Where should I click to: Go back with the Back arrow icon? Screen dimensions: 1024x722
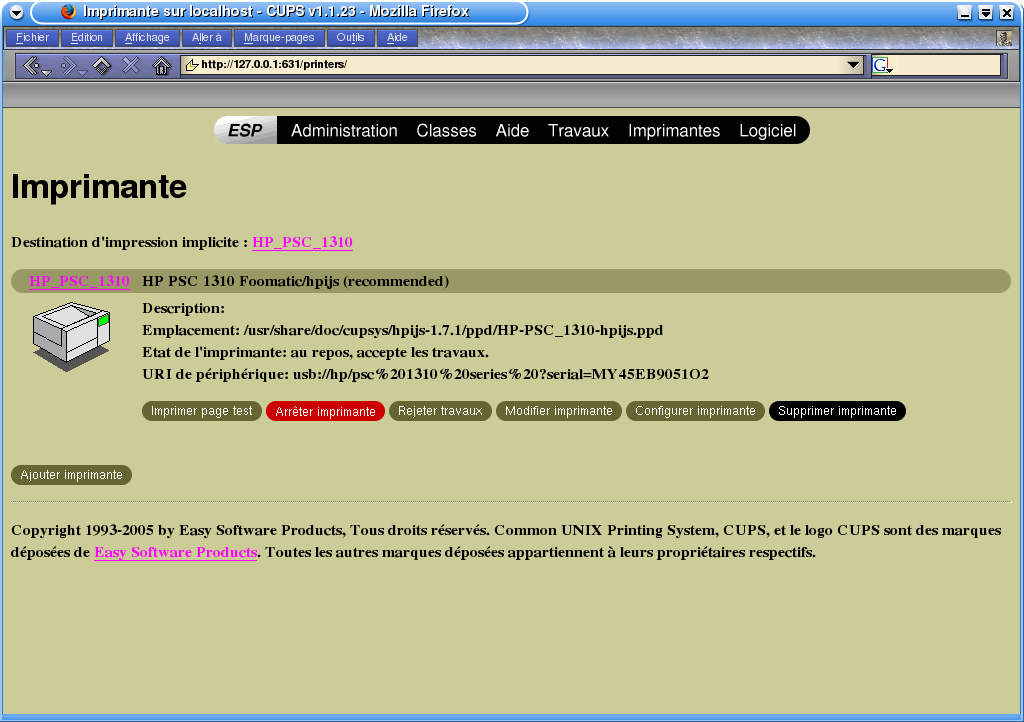[x=30, y=65]
